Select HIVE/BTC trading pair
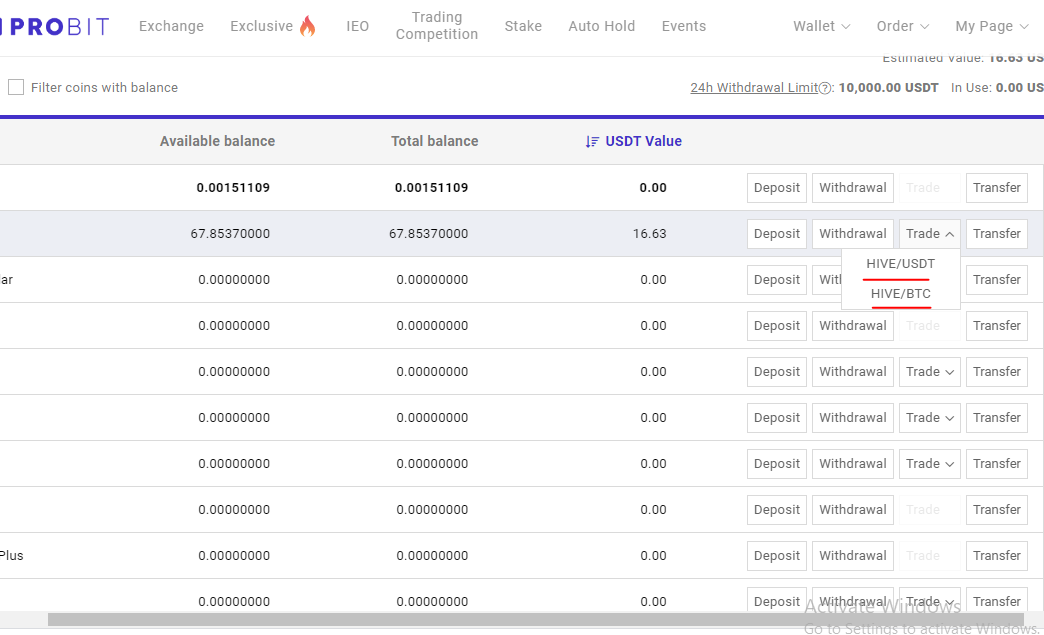 pos(900,294)
